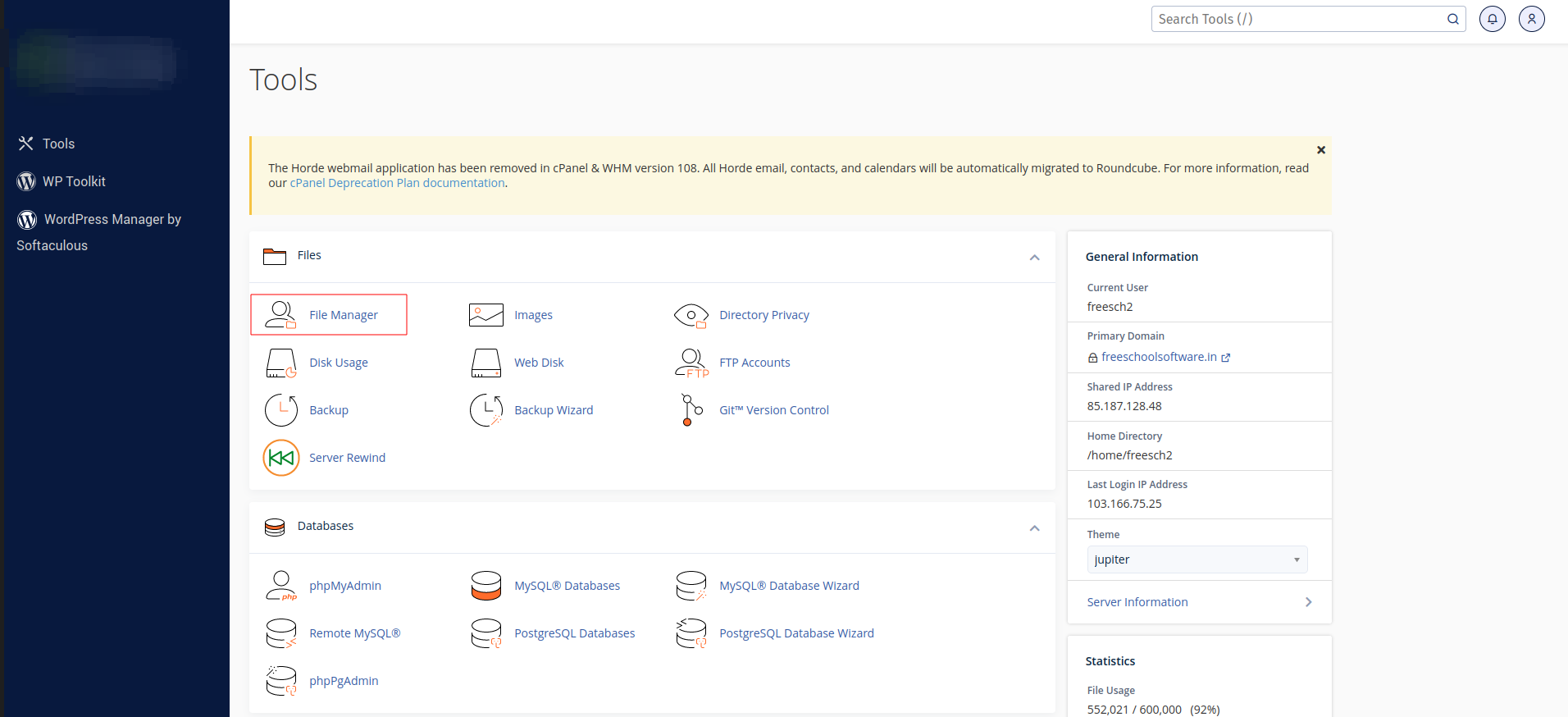Open the cPanel Deprecation Plan documentation link
The image size is (1568, 717).
click(x=397, y=183)
